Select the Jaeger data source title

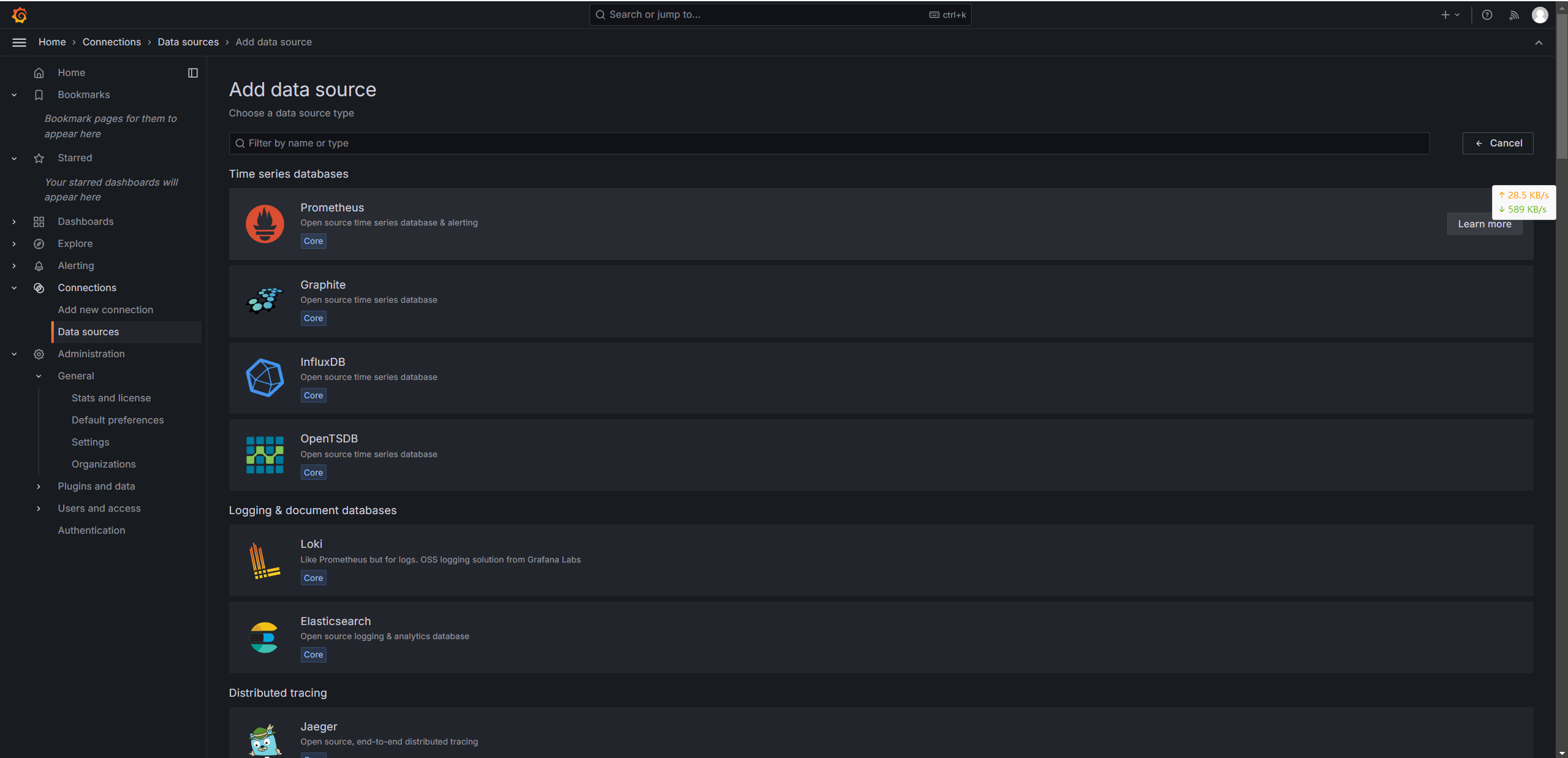(319, 727)
